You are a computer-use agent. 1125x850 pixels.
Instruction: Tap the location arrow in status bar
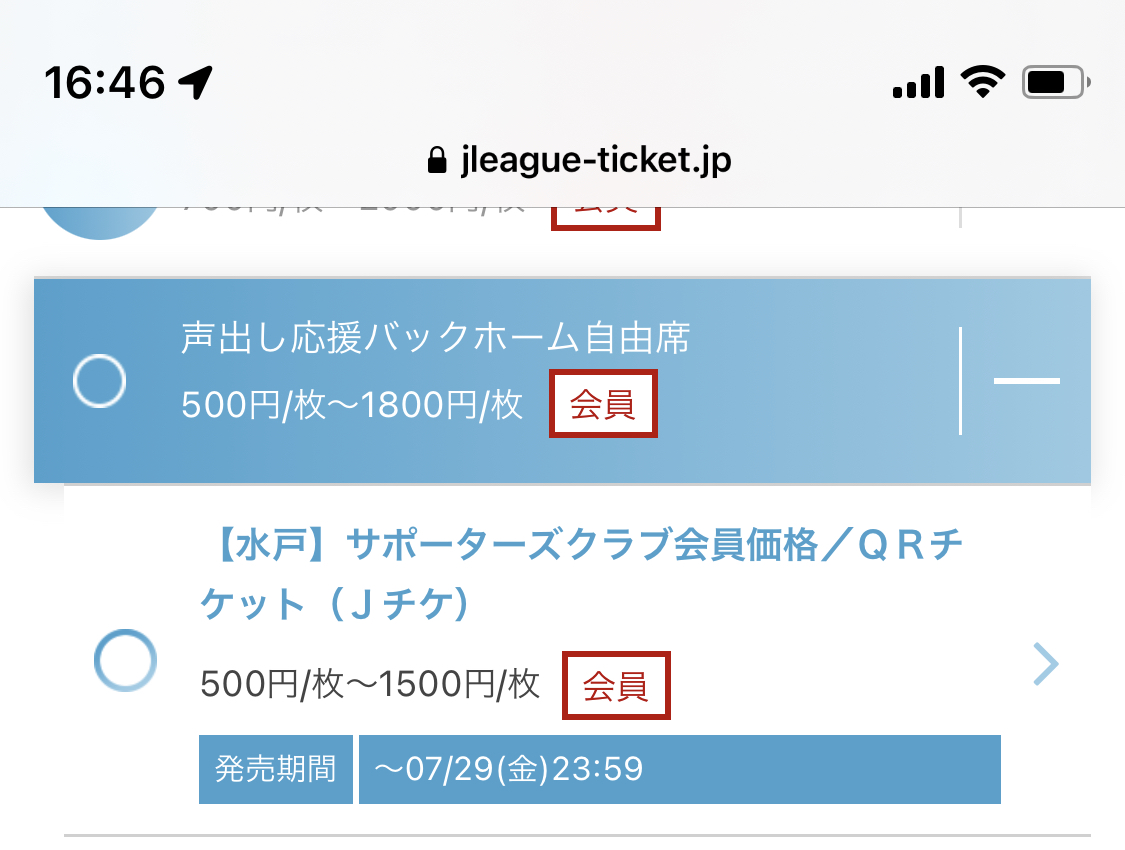196,83
